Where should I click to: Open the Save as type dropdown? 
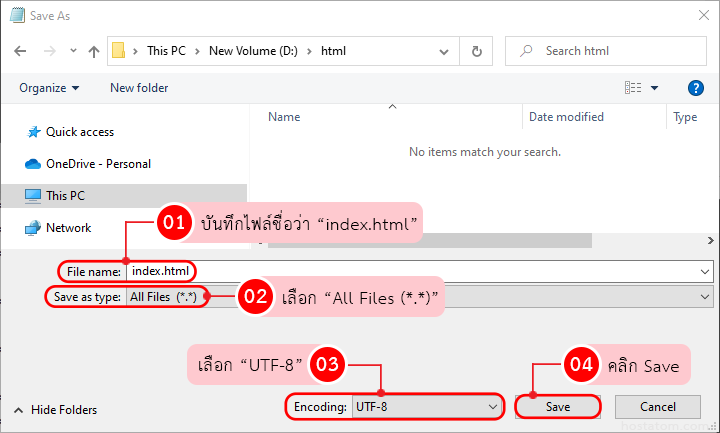click(705, 296)
